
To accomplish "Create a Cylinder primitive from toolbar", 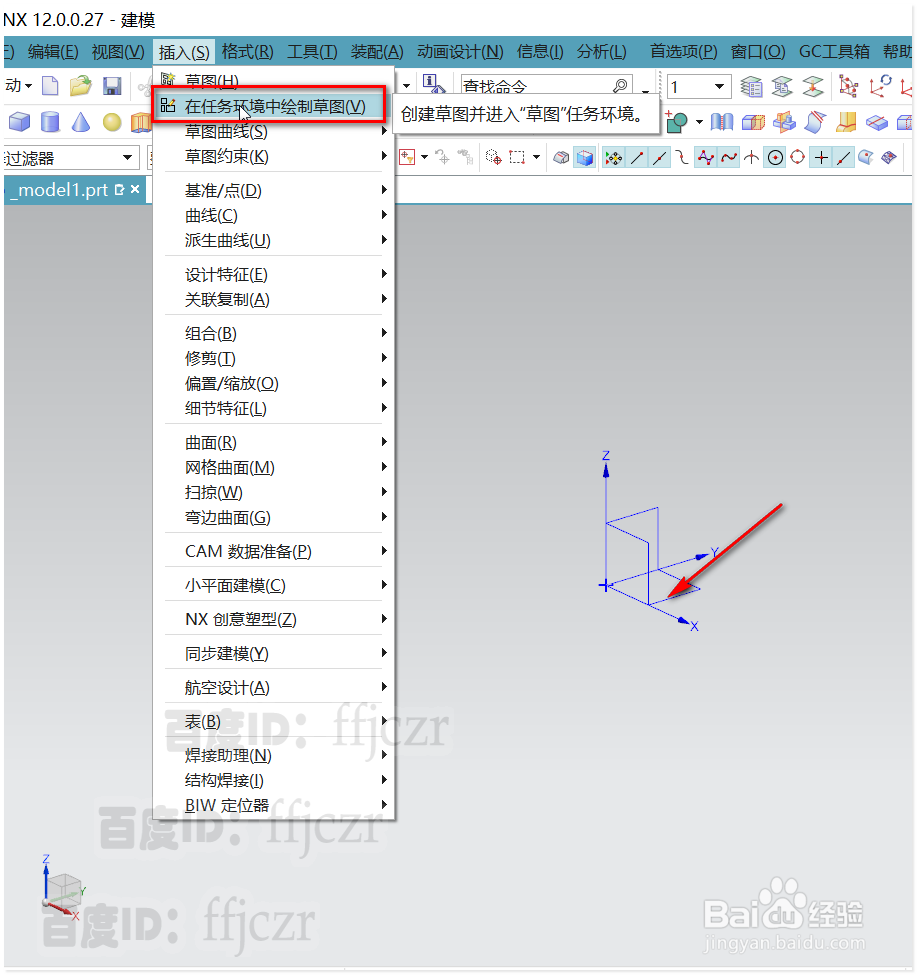I will point(50,121).
